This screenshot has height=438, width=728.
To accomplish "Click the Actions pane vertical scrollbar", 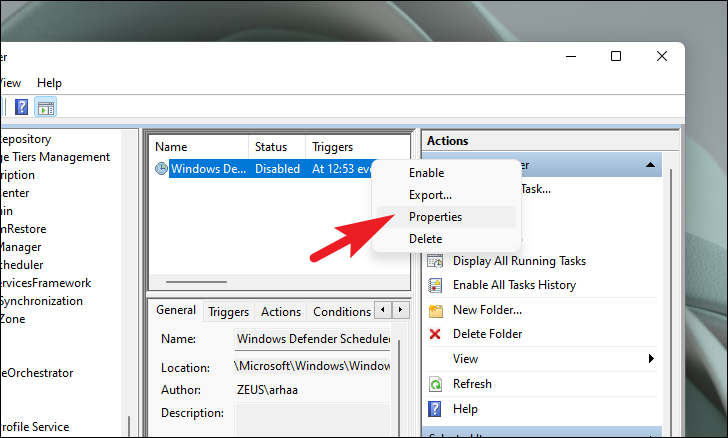I will point(671,297).
